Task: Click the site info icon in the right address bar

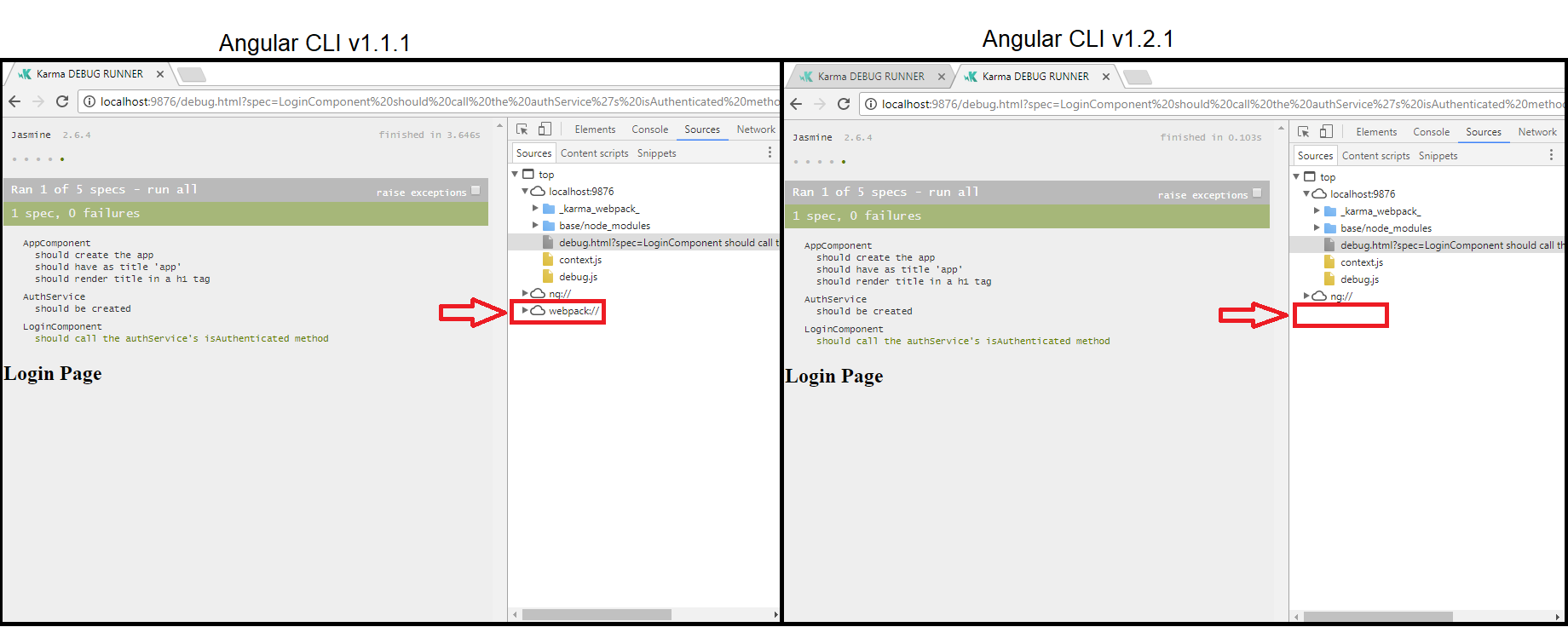Action: click(871, 104)
